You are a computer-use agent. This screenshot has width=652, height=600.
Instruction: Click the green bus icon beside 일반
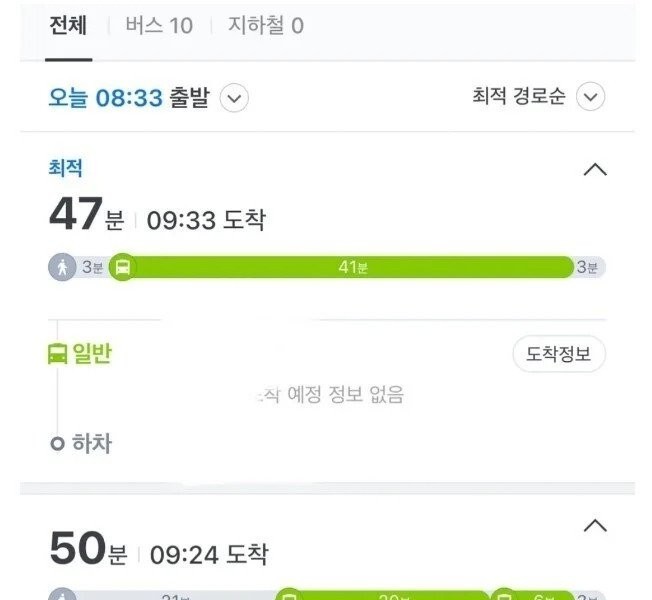tap(58, 354)
